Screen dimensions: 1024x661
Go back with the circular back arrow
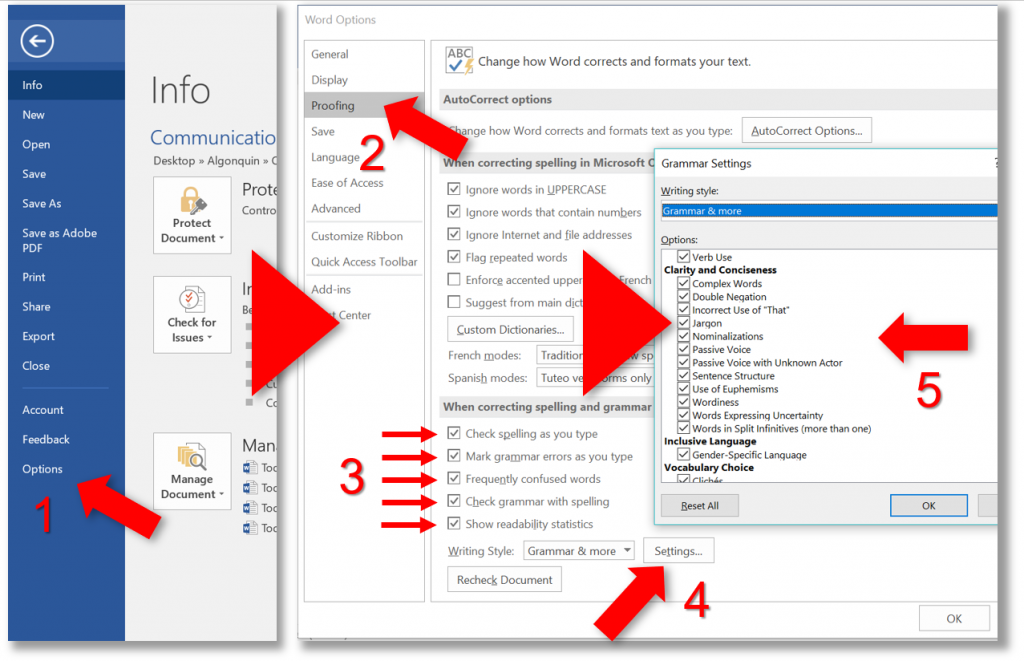(x=37, y=41)
